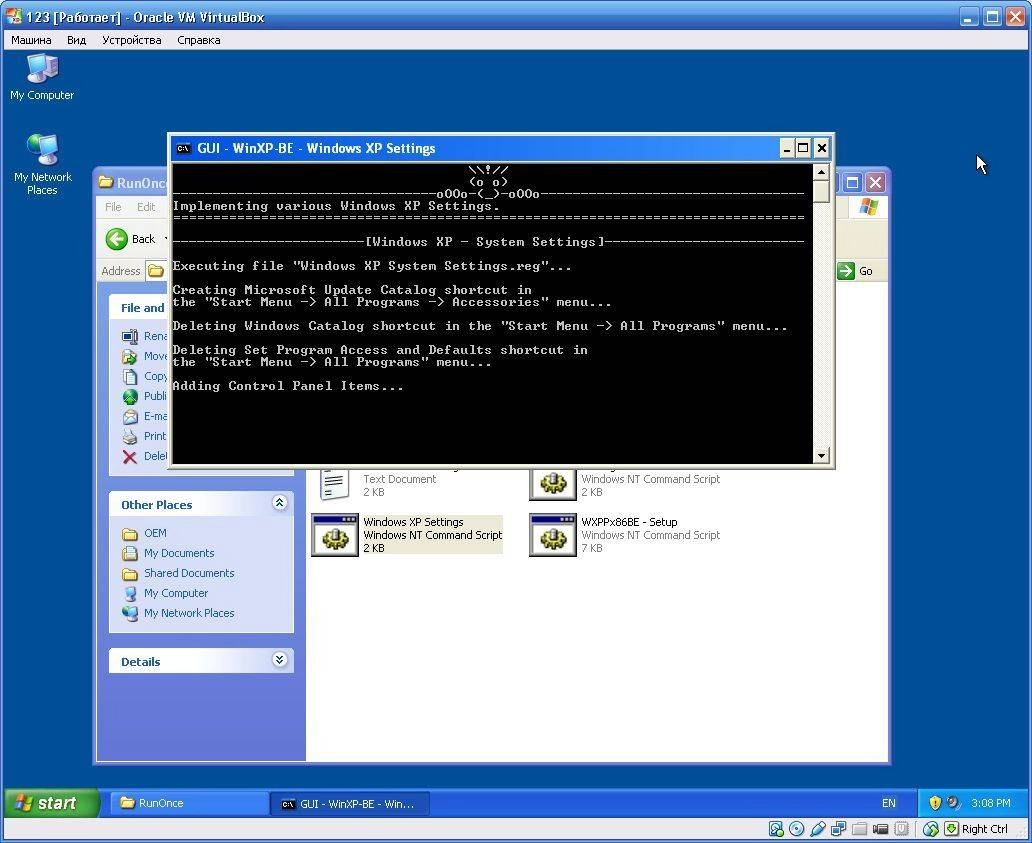Click the Windows flag logo in RunOnce
Screen dimensions: 1032x843
868,207
